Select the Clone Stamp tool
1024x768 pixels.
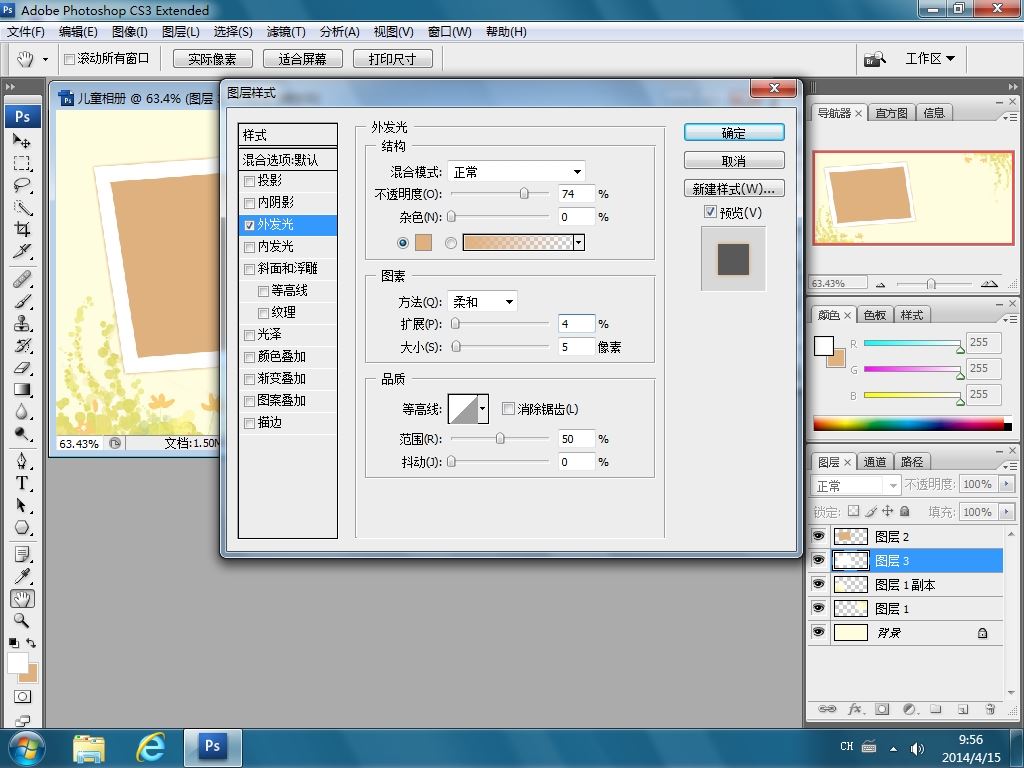tap(22, 324)
